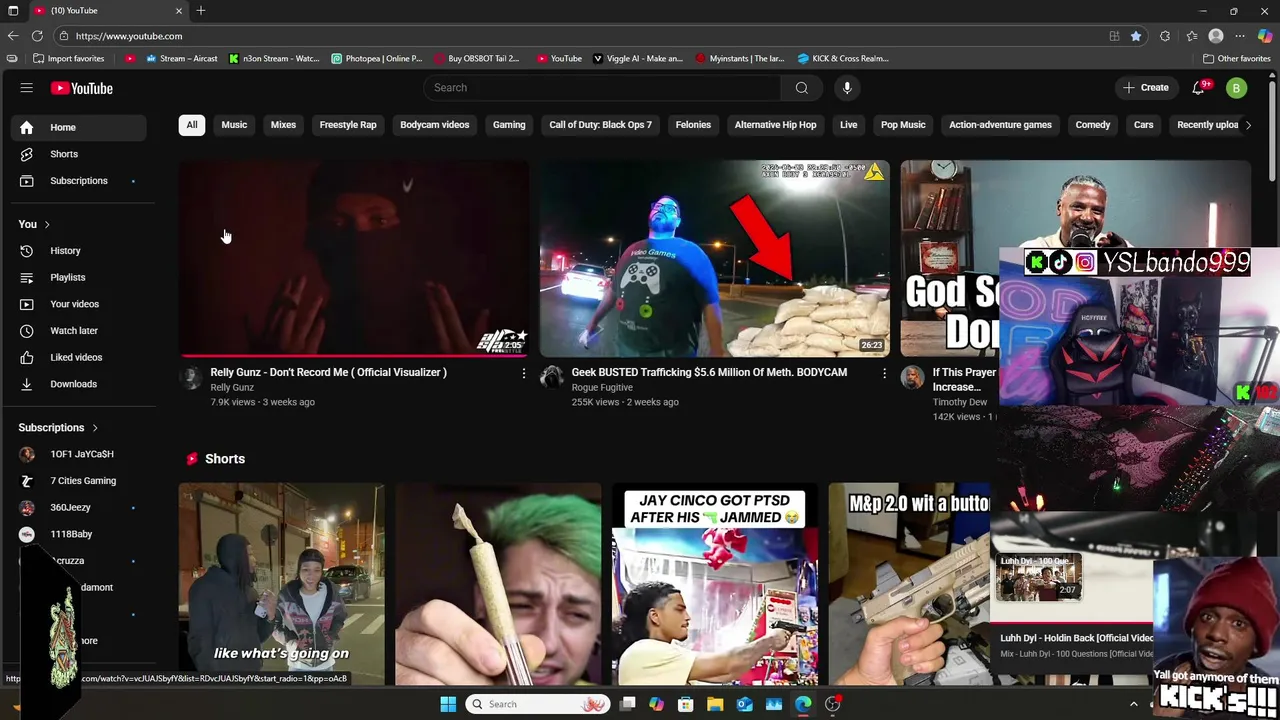Open the notifications bell
The height and width of the screenshot is (720, 1280).
[x=1198, y=88]
